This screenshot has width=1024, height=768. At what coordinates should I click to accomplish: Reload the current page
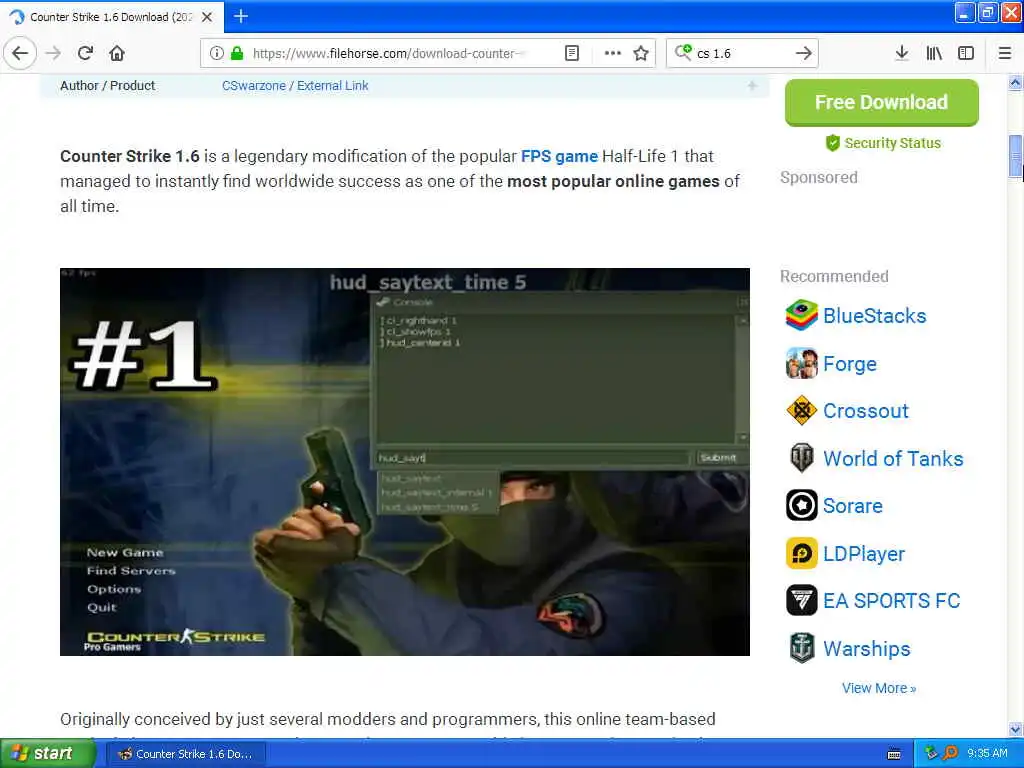[85, 53]
